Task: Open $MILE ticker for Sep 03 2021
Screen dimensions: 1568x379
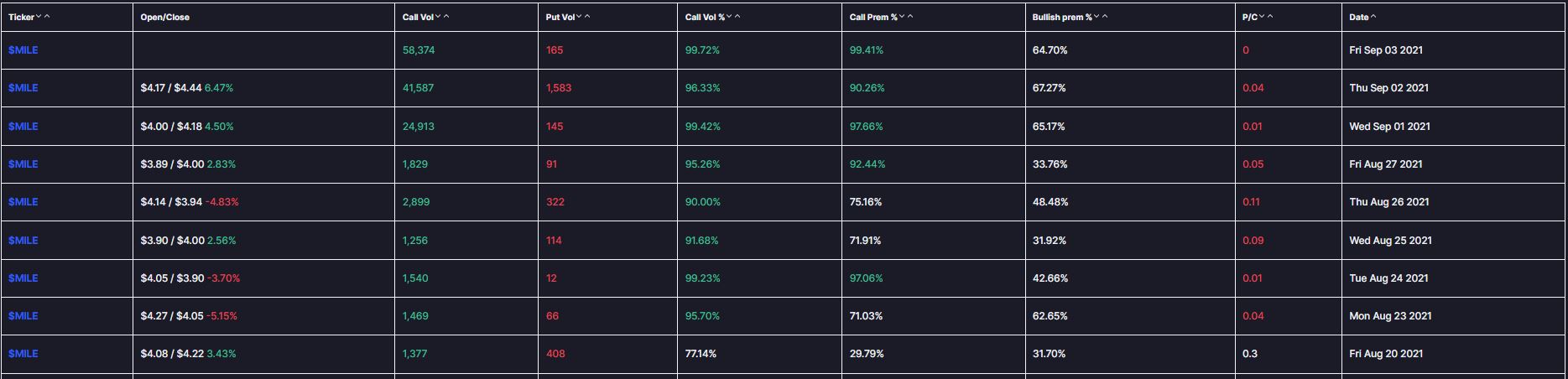Action: pos(23,50)
